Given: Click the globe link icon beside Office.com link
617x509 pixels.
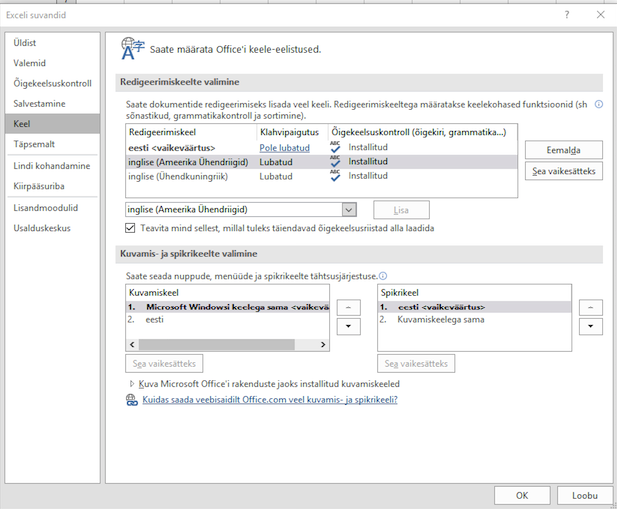Looking at the screenshot, I should [x=132, y=400].
